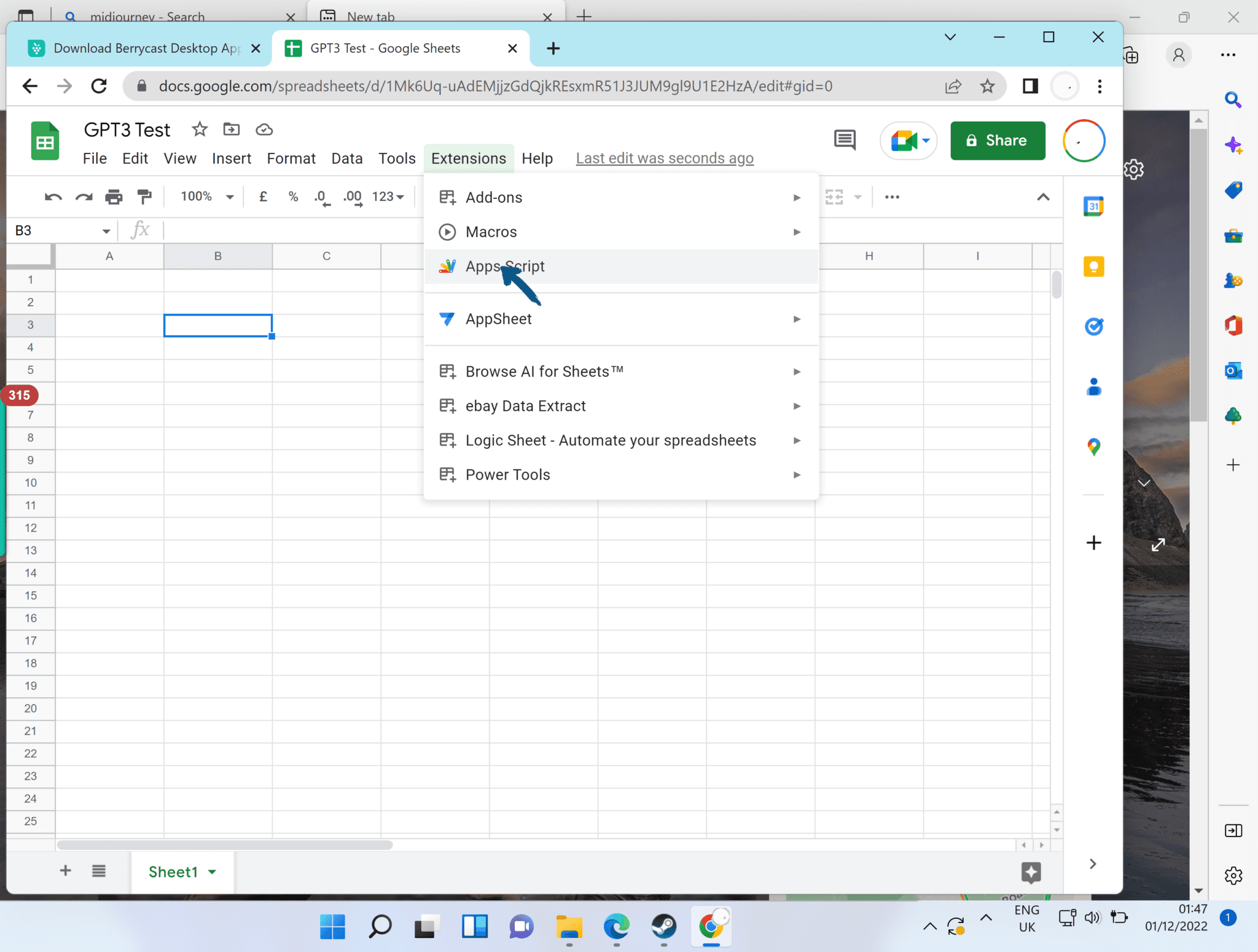Select column B header
The image size is (1258, 952).
[x=218, y=256]
